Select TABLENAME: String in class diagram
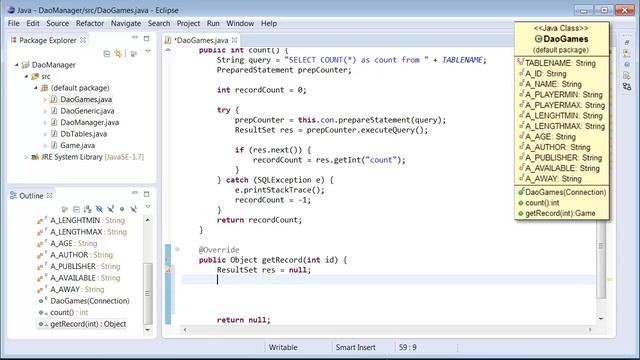The image size is (640, 360). [557, 63]
